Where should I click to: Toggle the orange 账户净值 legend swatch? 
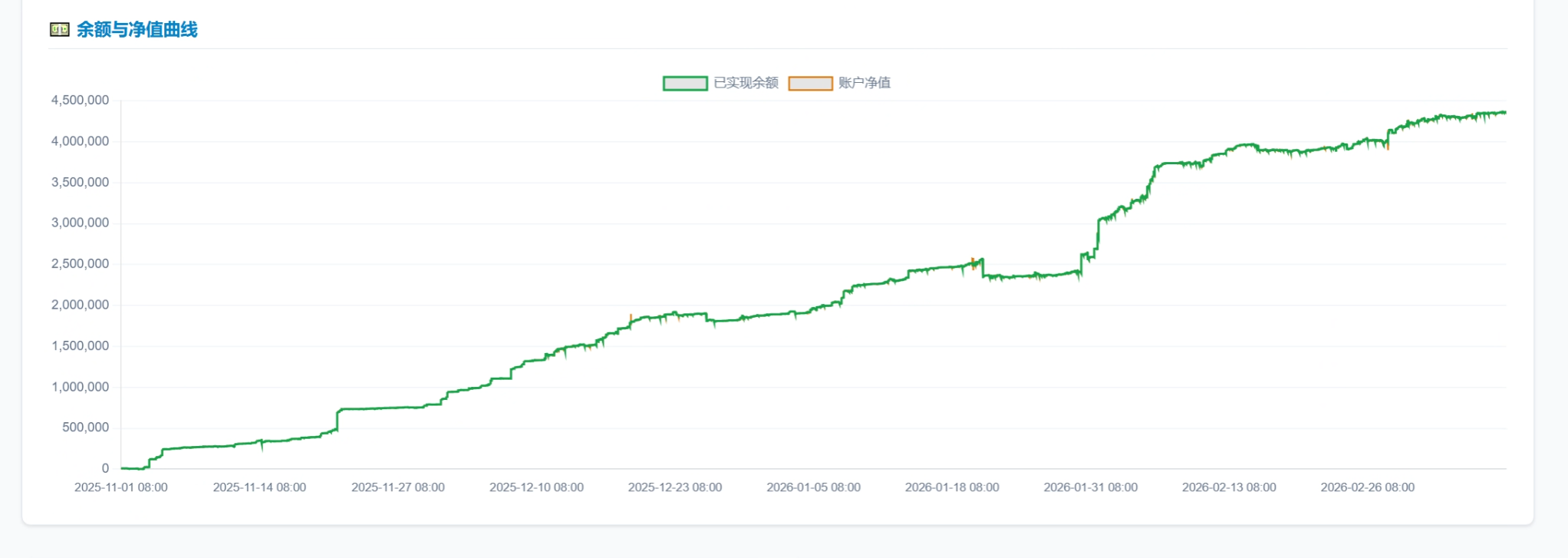810,83
